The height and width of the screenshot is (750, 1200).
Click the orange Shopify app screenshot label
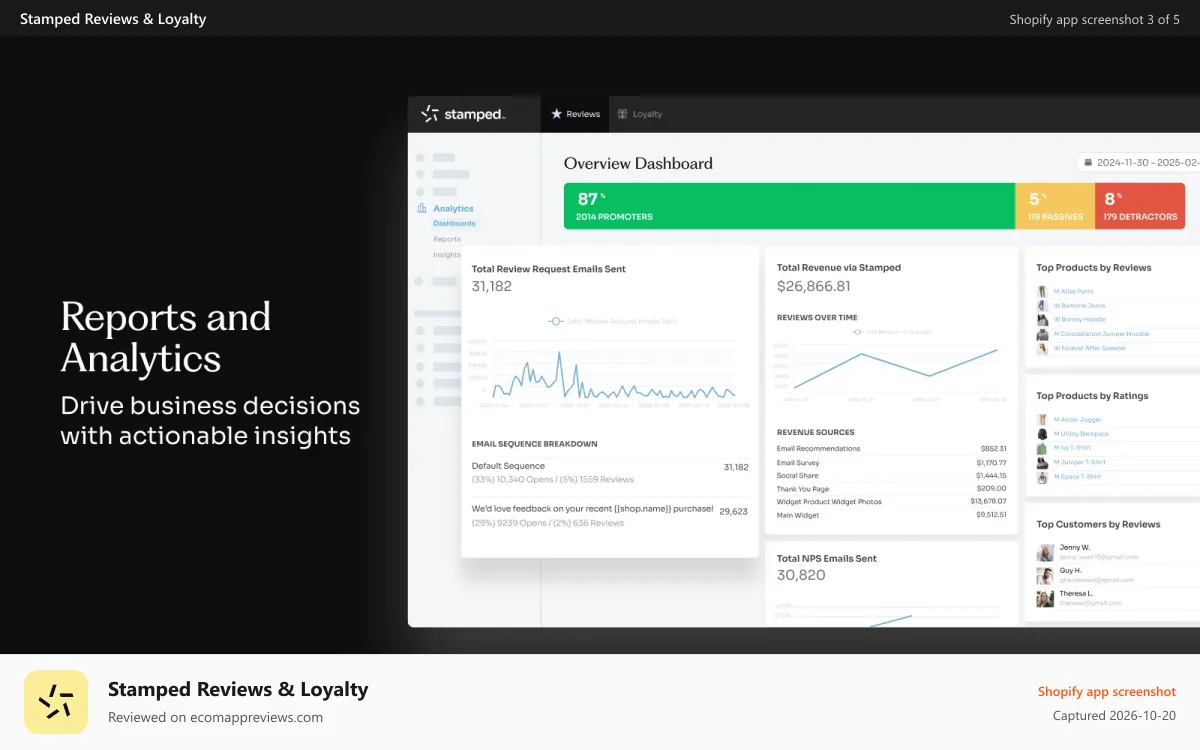pos(1107,691)
